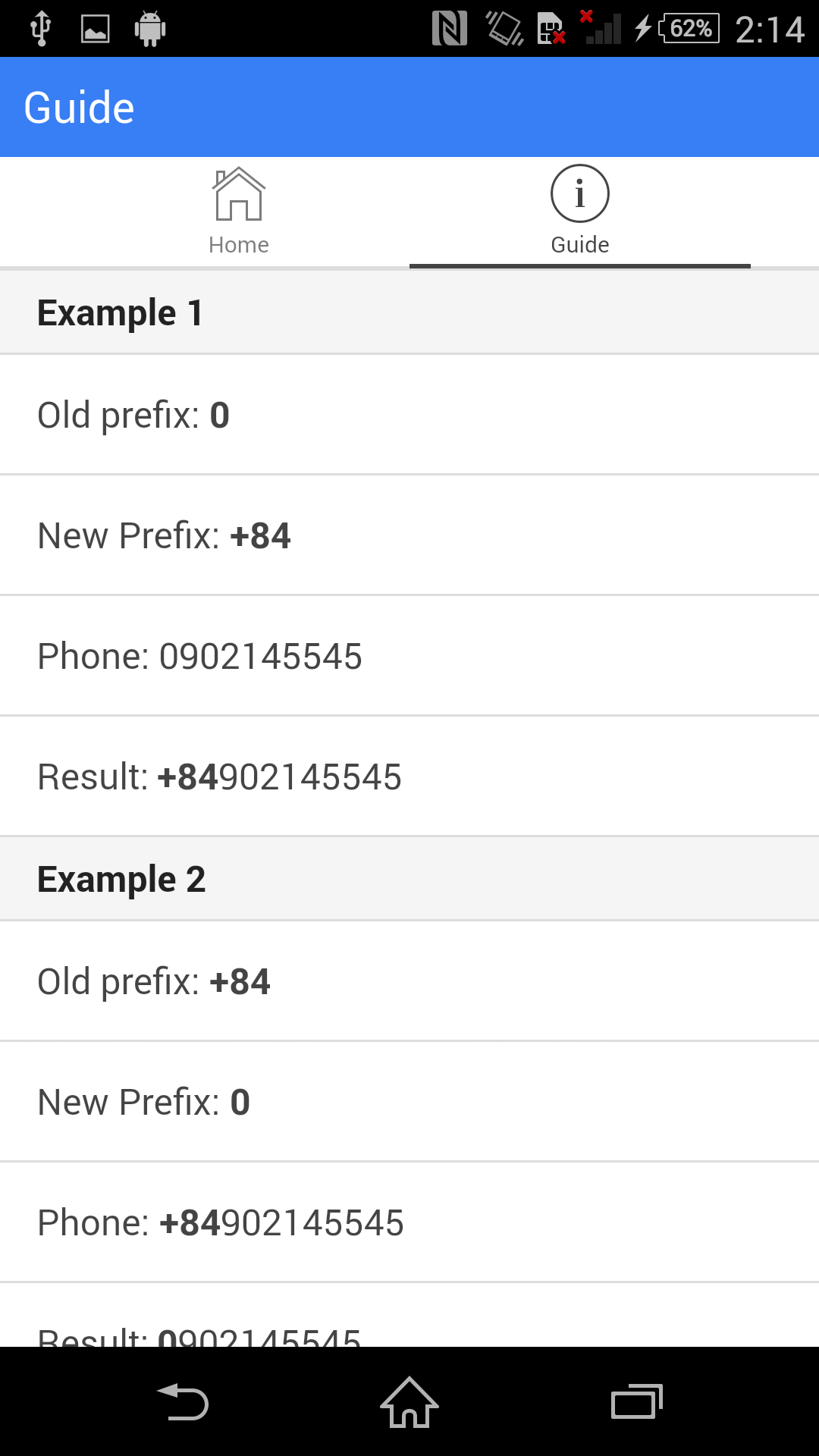This screenshot has height=1456, width=819.
Task: Select the Guide info icon
Action: [x=579, y=193]
